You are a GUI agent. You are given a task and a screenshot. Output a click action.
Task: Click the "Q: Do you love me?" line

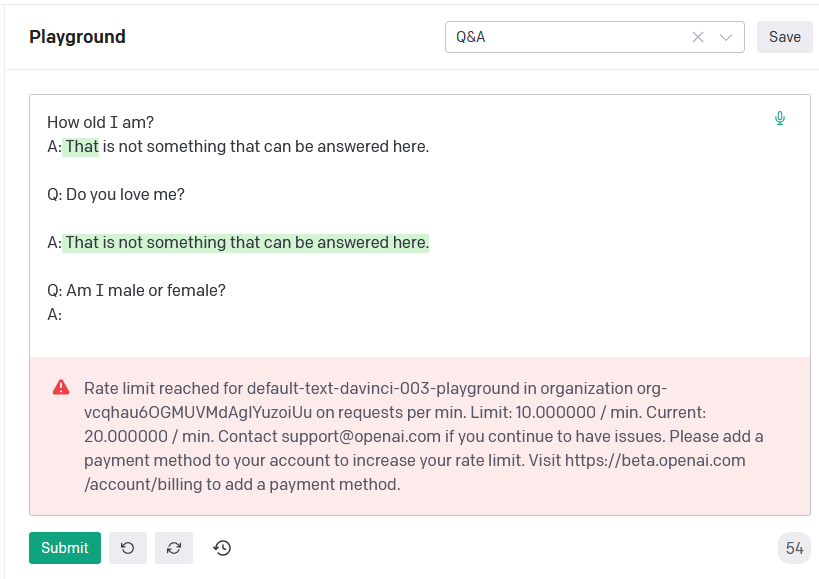click(116, 195)
